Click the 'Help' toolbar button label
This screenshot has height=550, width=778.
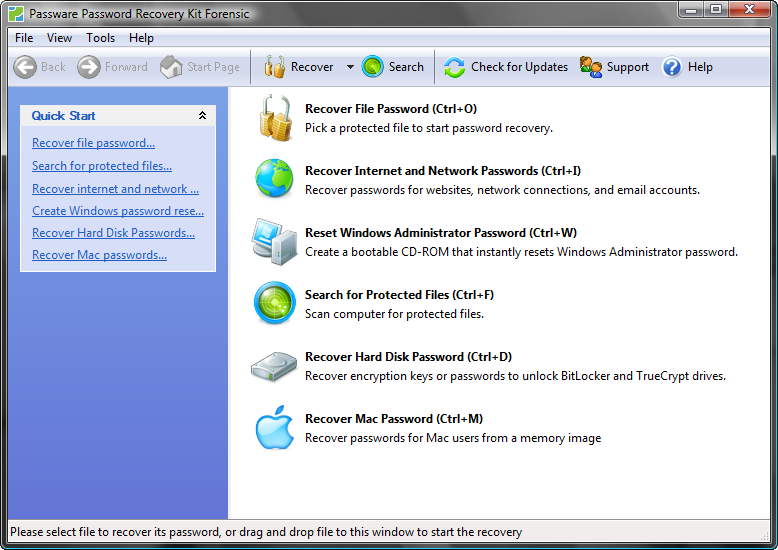[x=700, y=67]
